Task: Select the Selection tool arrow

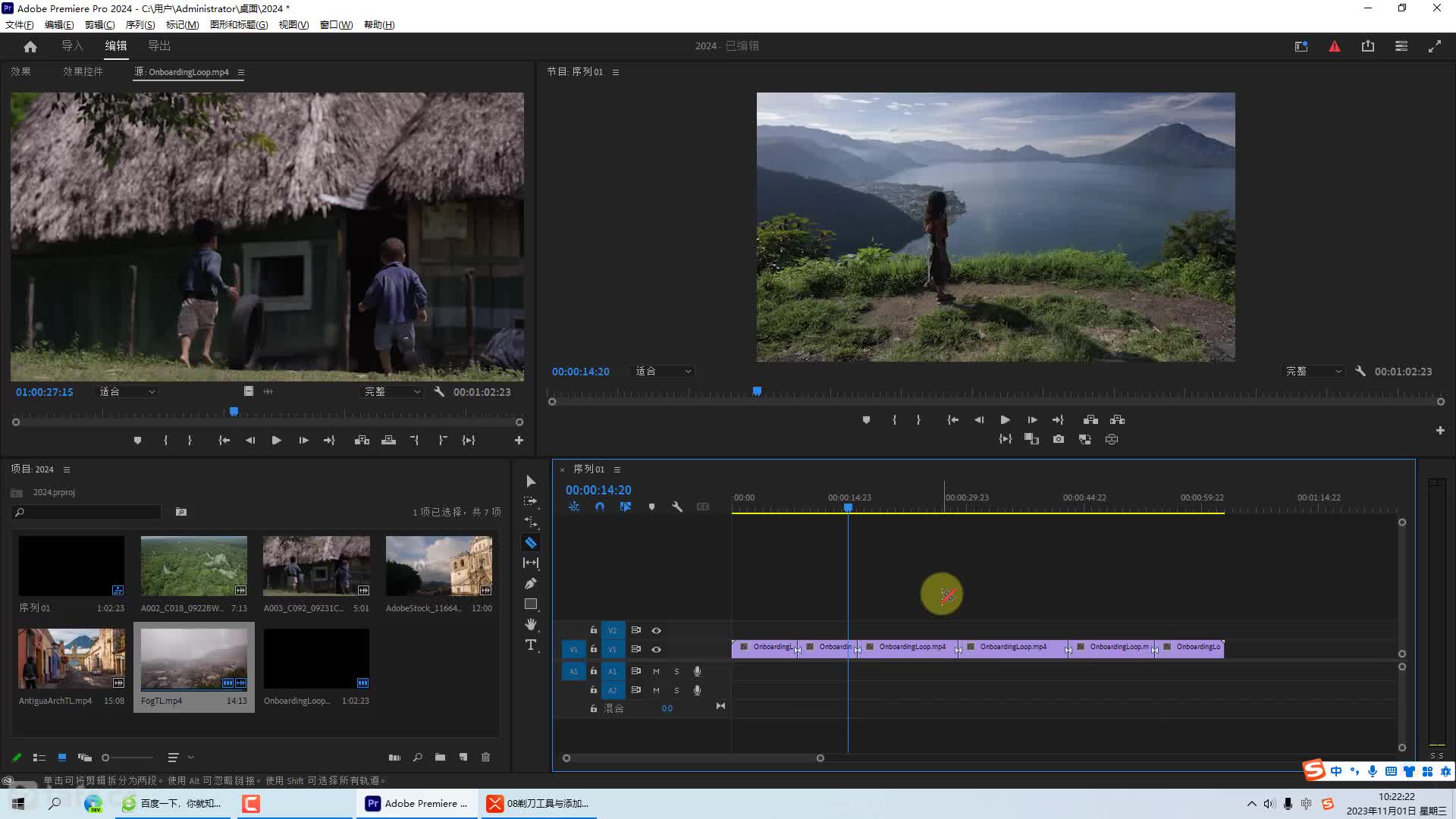Action: [x=531, y=482]
